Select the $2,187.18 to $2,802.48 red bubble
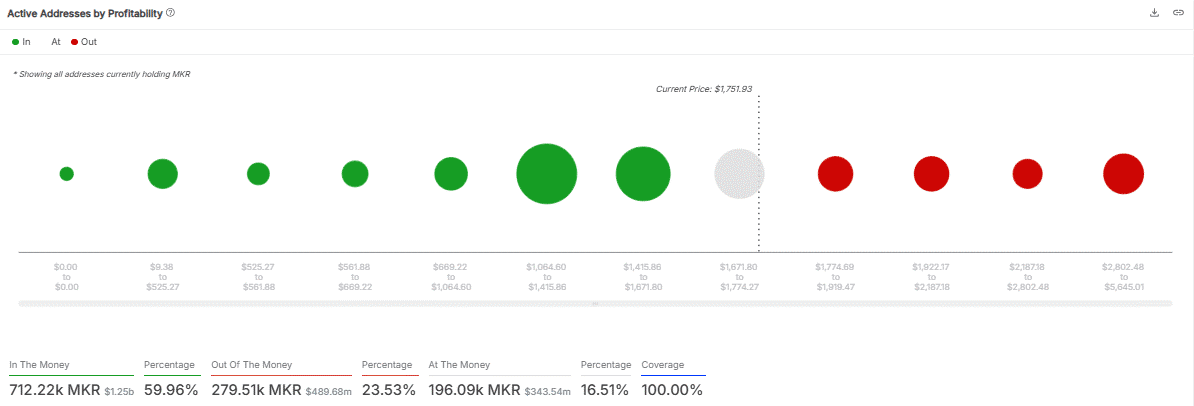The height and width of the screenshot is (406, 1194). tap(1027, 174)
